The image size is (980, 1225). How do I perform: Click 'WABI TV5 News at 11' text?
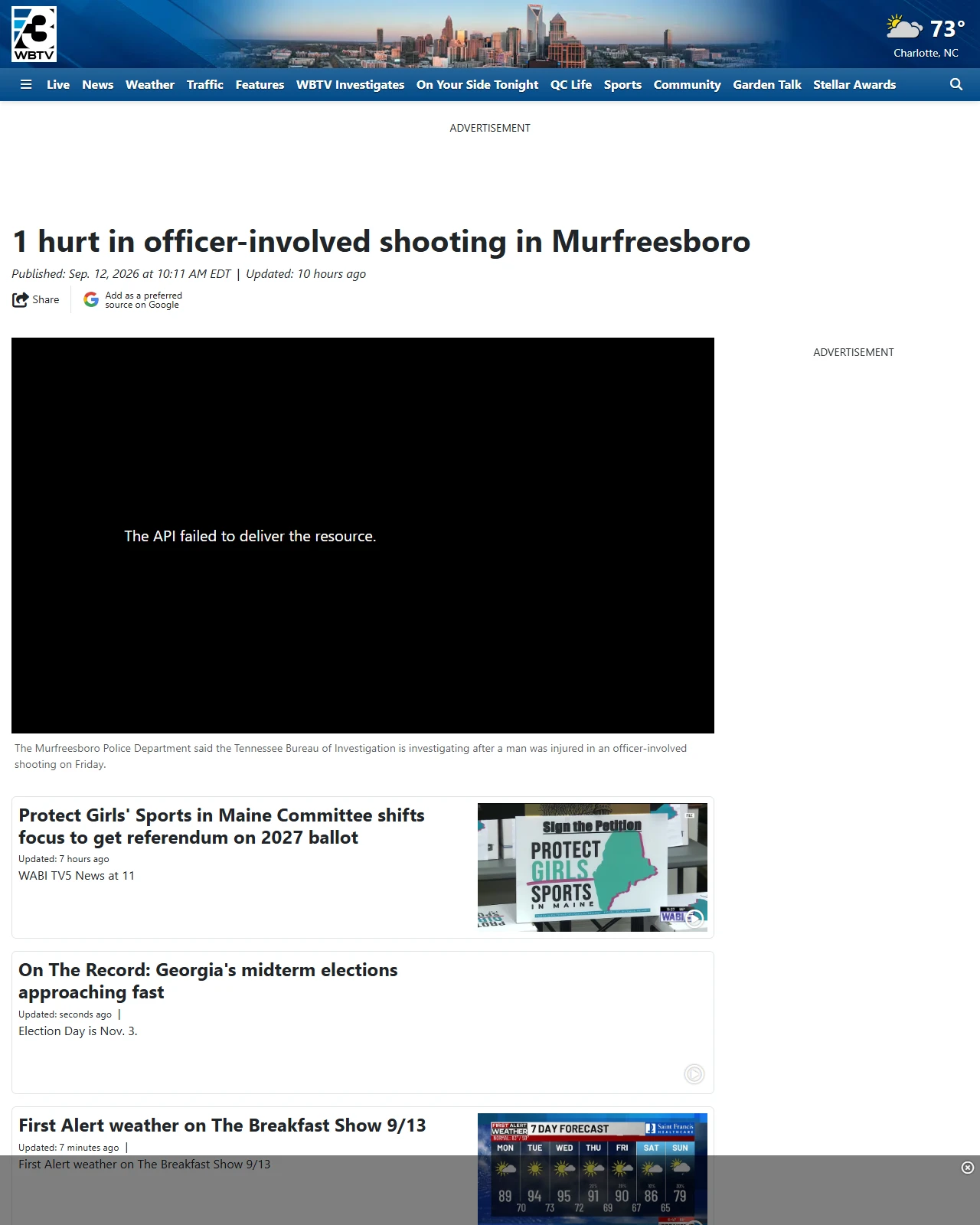77,875
